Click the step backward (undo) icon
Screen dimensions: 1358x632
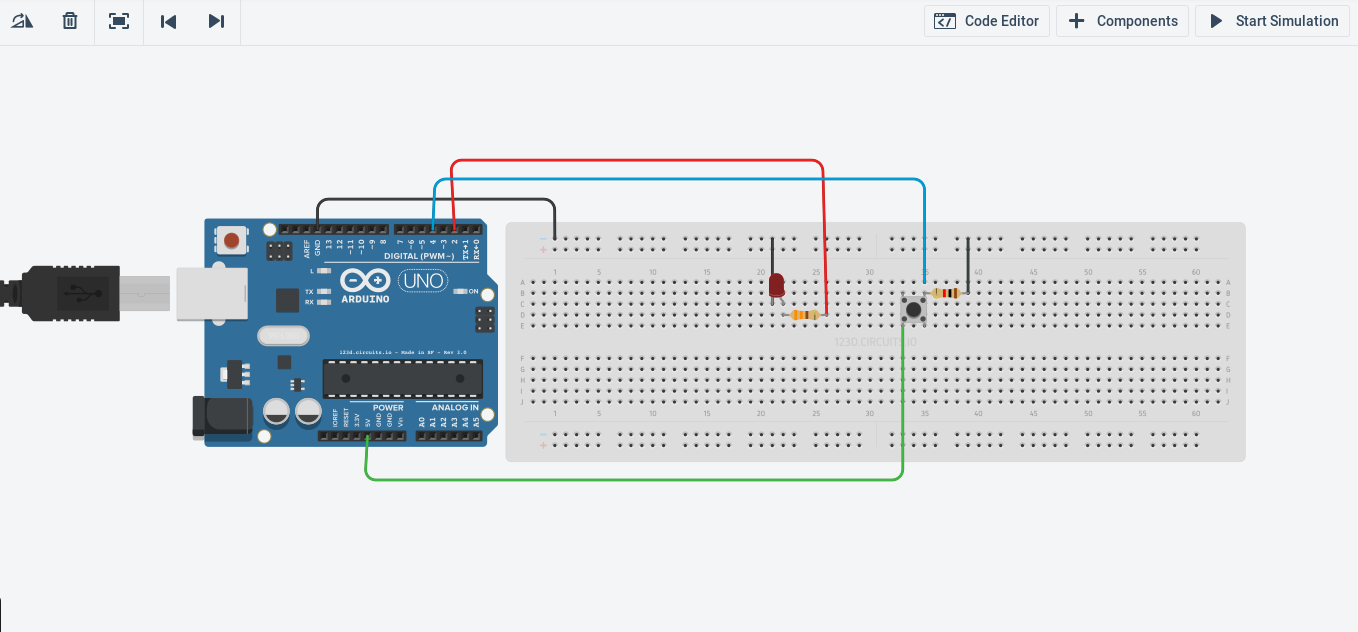(168, 21)
